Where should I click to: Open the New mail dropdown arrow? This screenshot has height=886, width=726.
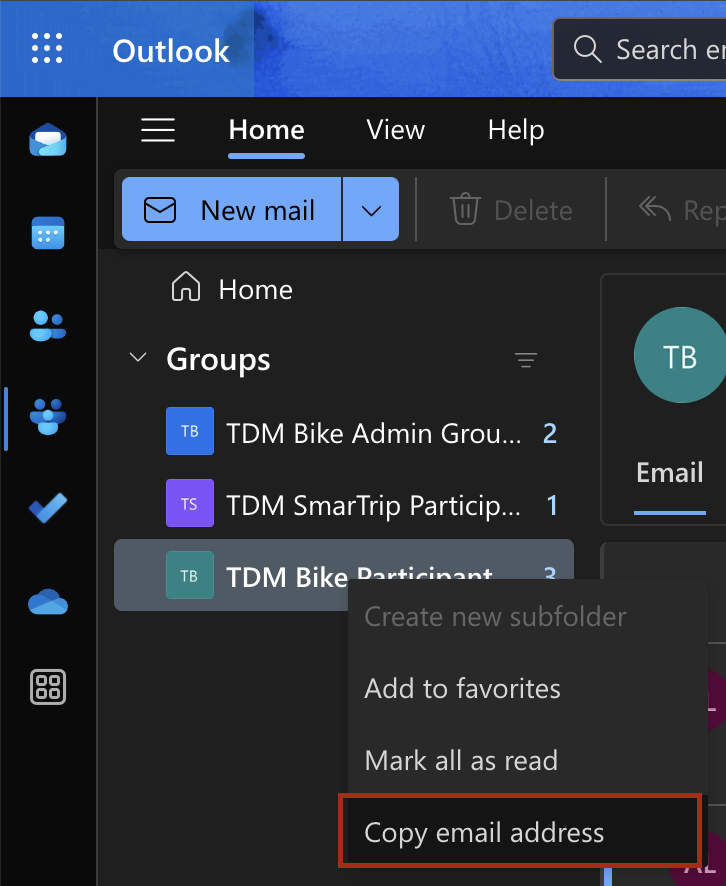[x=371, y=210]
